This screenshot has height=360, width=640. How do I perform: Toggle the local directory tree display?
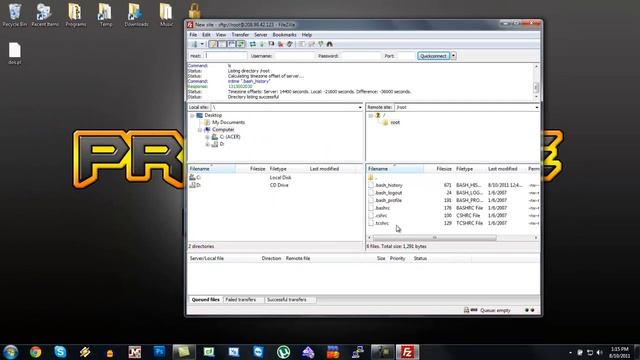click(x=222, y=44)
